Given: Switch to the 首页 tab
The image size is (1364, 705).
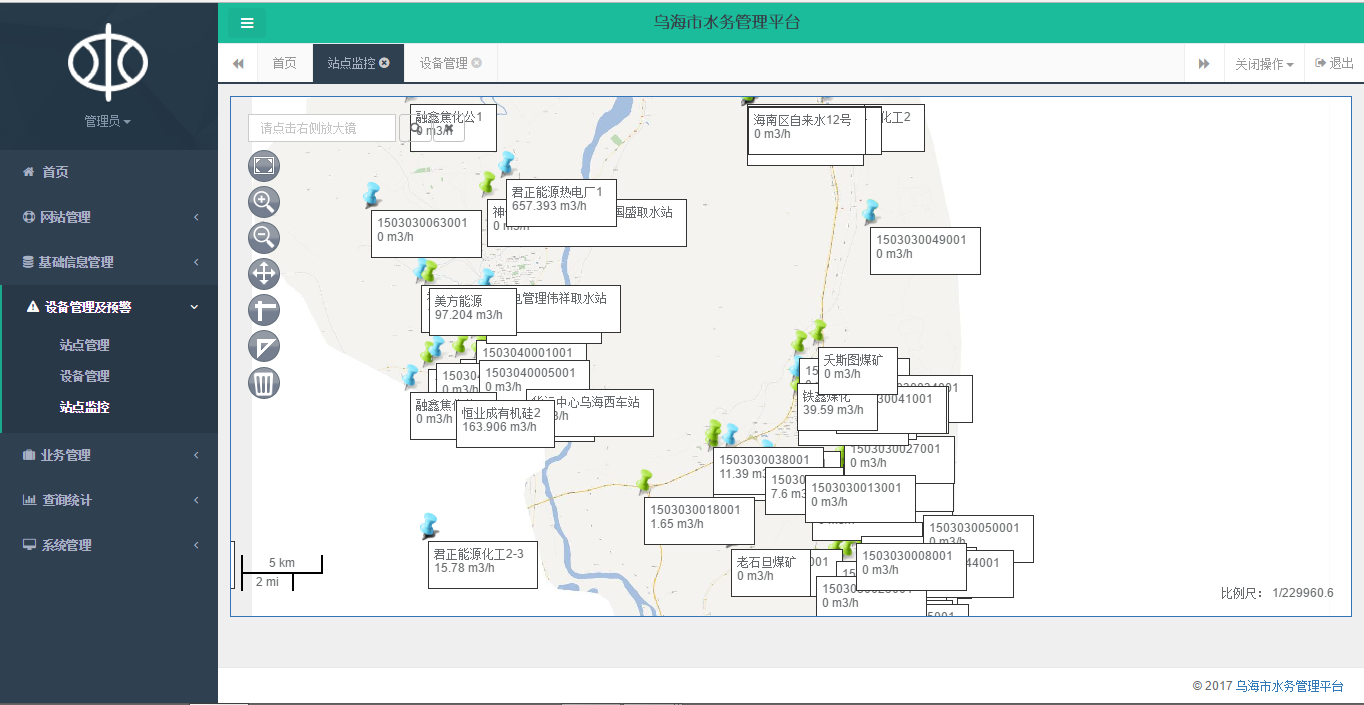Looking at the screenshot, I should [284, 63].
